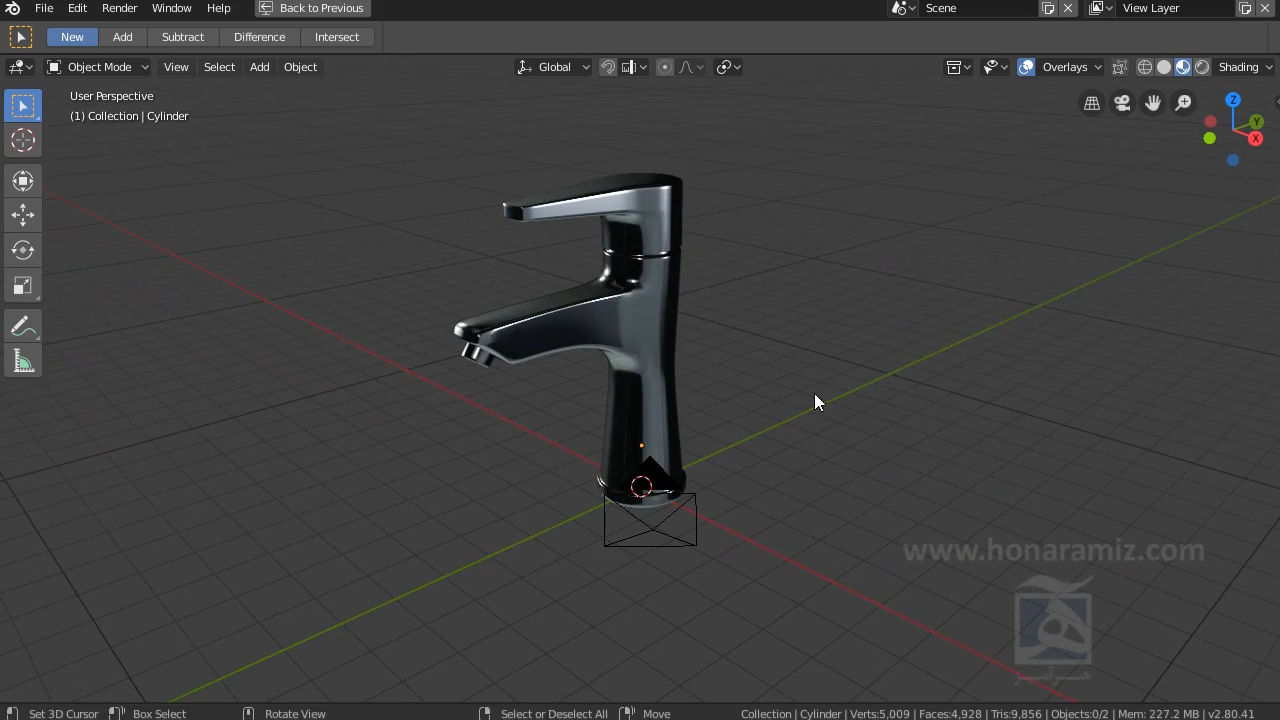Expand the Overlays options dropdown

tap(1071, 67)
